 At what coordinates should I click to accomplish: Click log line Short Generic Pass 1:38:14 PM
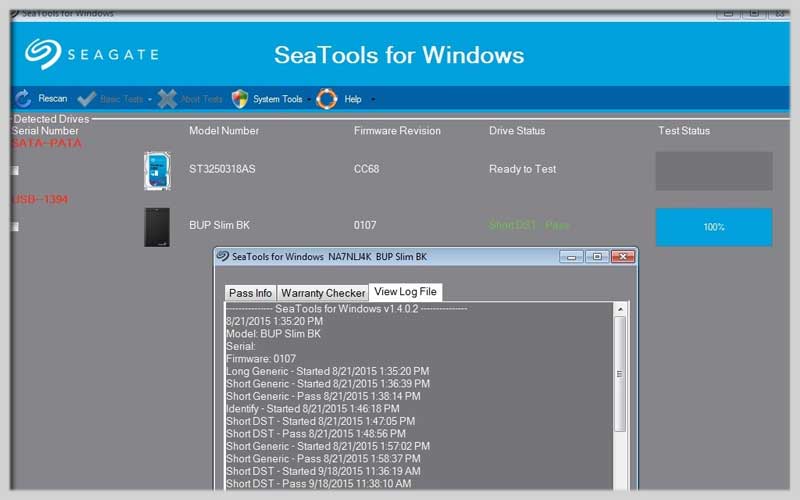323,396
